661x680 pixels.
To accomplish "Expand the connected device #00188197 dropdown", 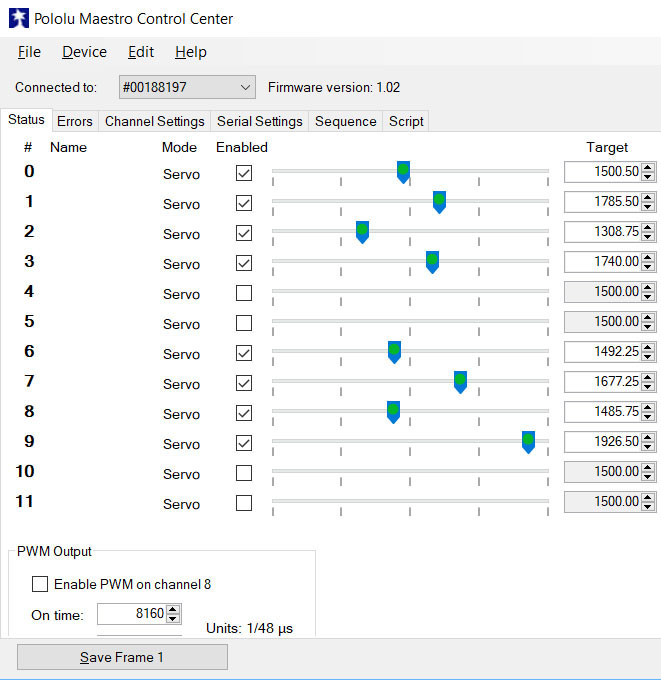I will click(187, 87).
